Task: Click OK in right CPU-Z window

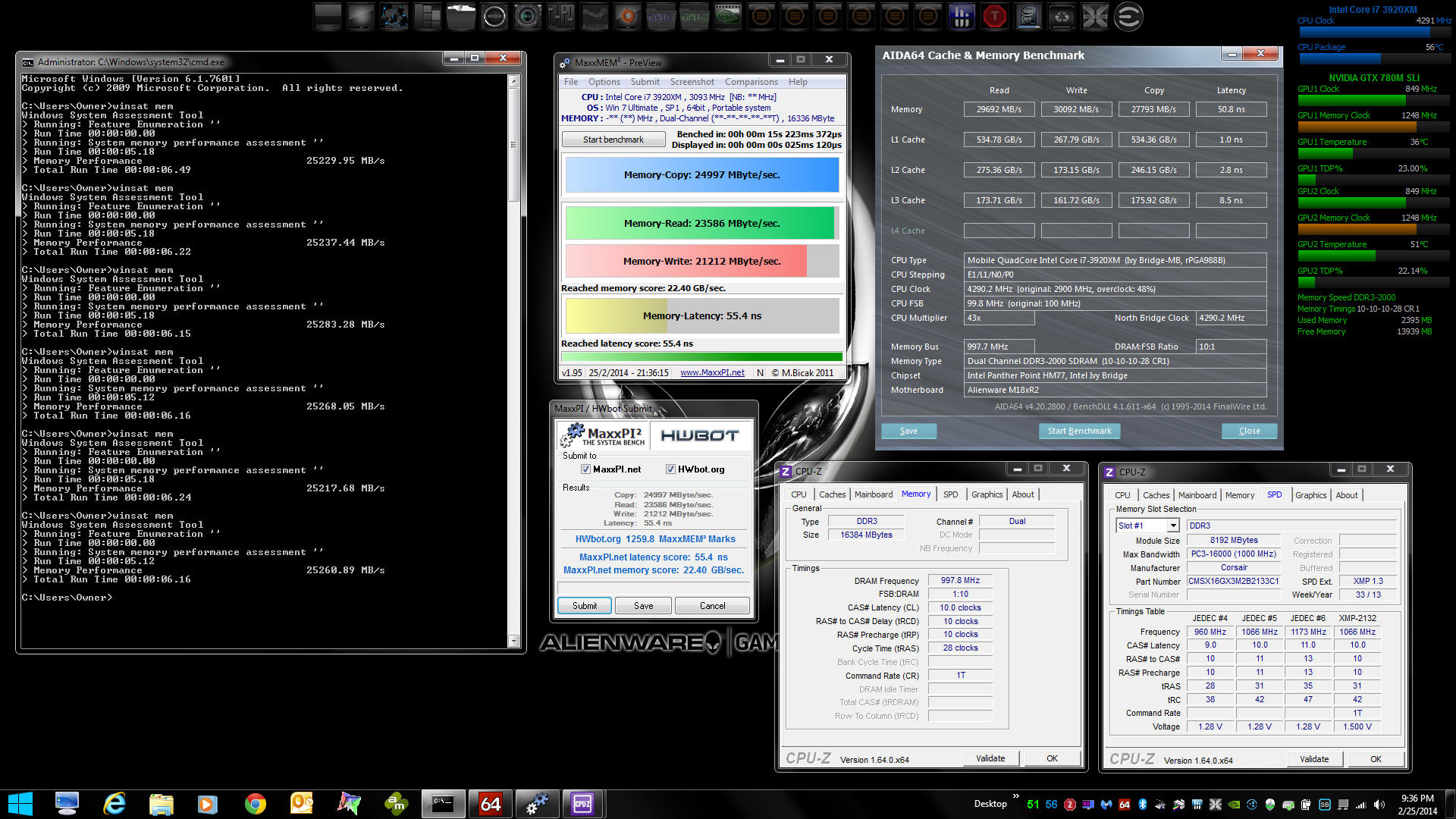Action: (x=1376, y=759)
